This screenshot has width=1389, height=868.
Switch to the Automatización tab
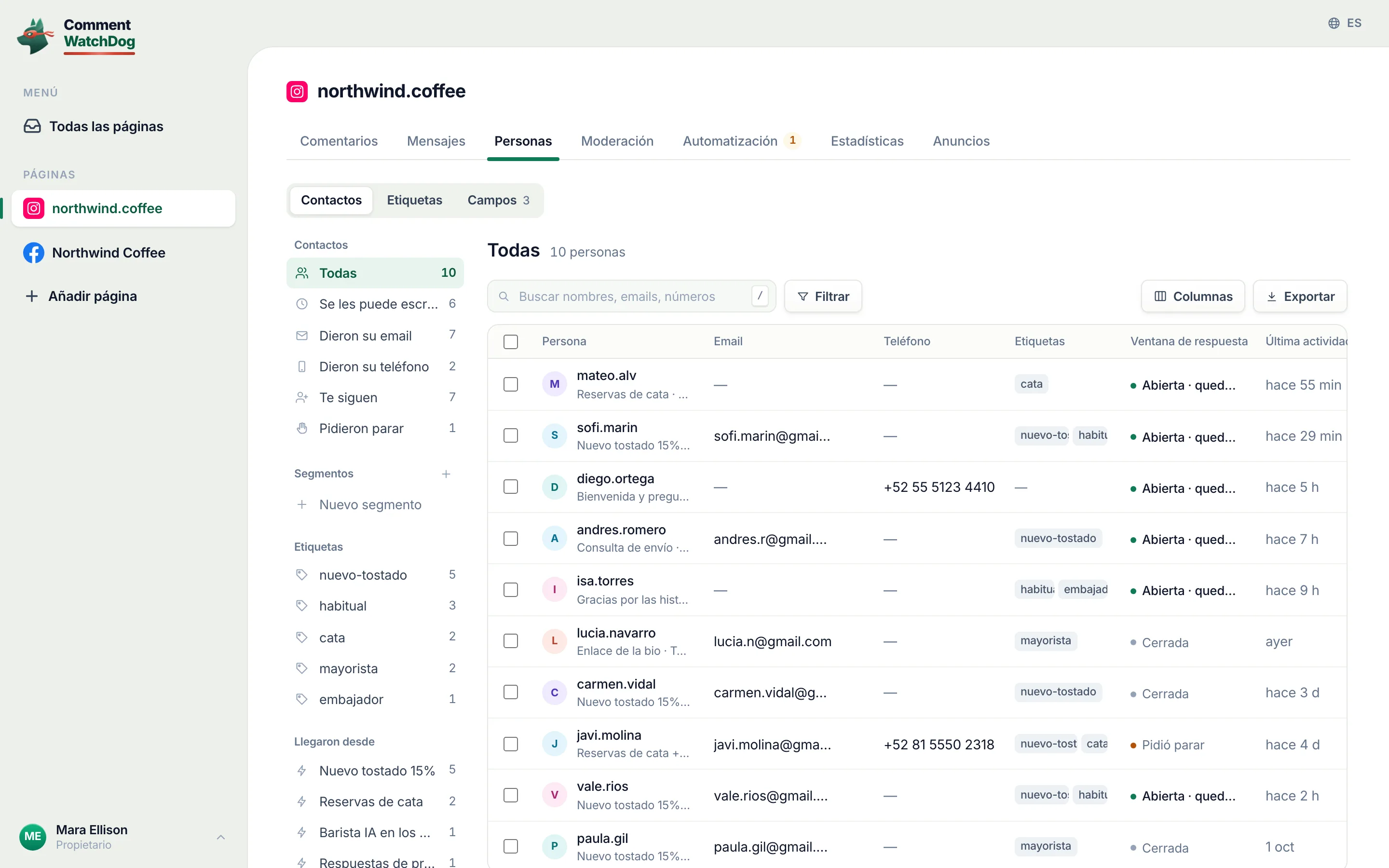(742, 141)
